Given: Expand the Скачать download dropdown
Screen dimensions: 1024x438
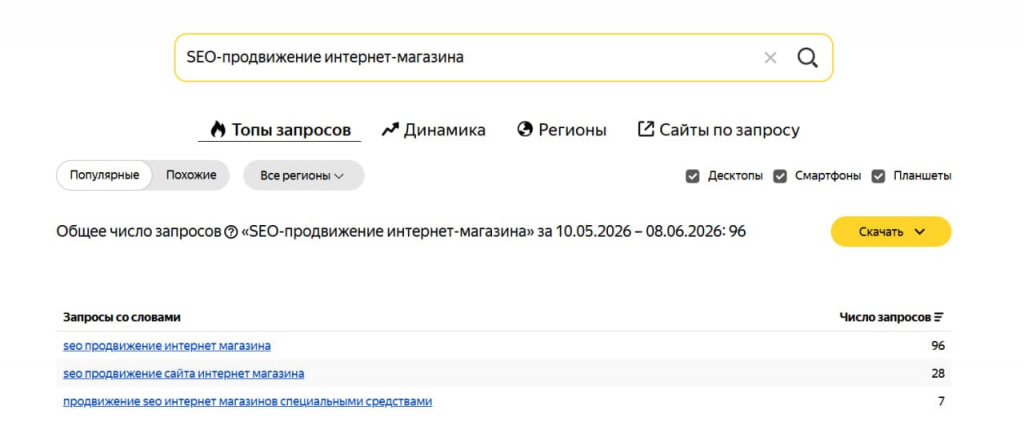Looking at the screenshot, I should click(891, 232).
